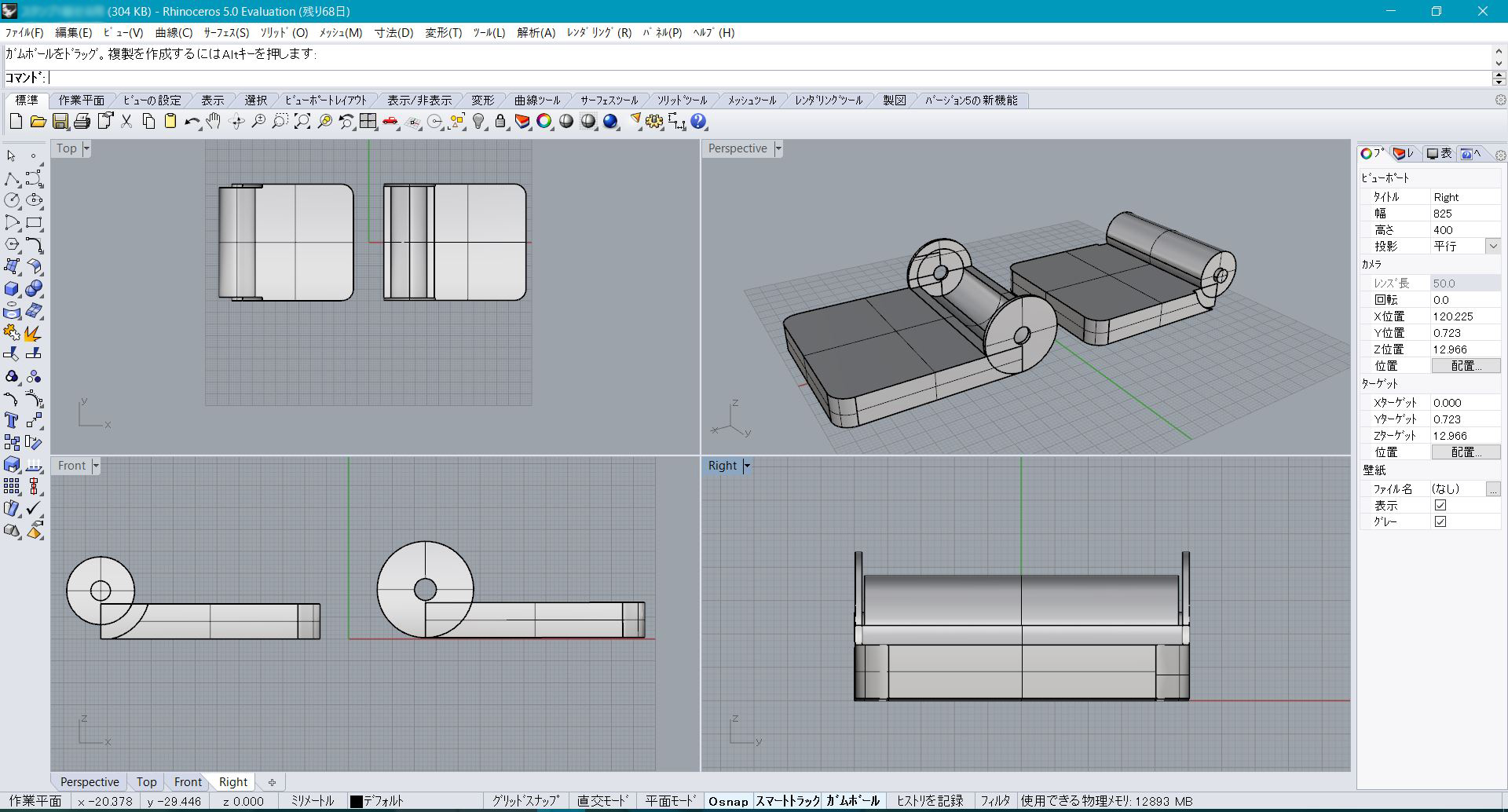Select the Polyline tool in sidebar

point(12,179)
